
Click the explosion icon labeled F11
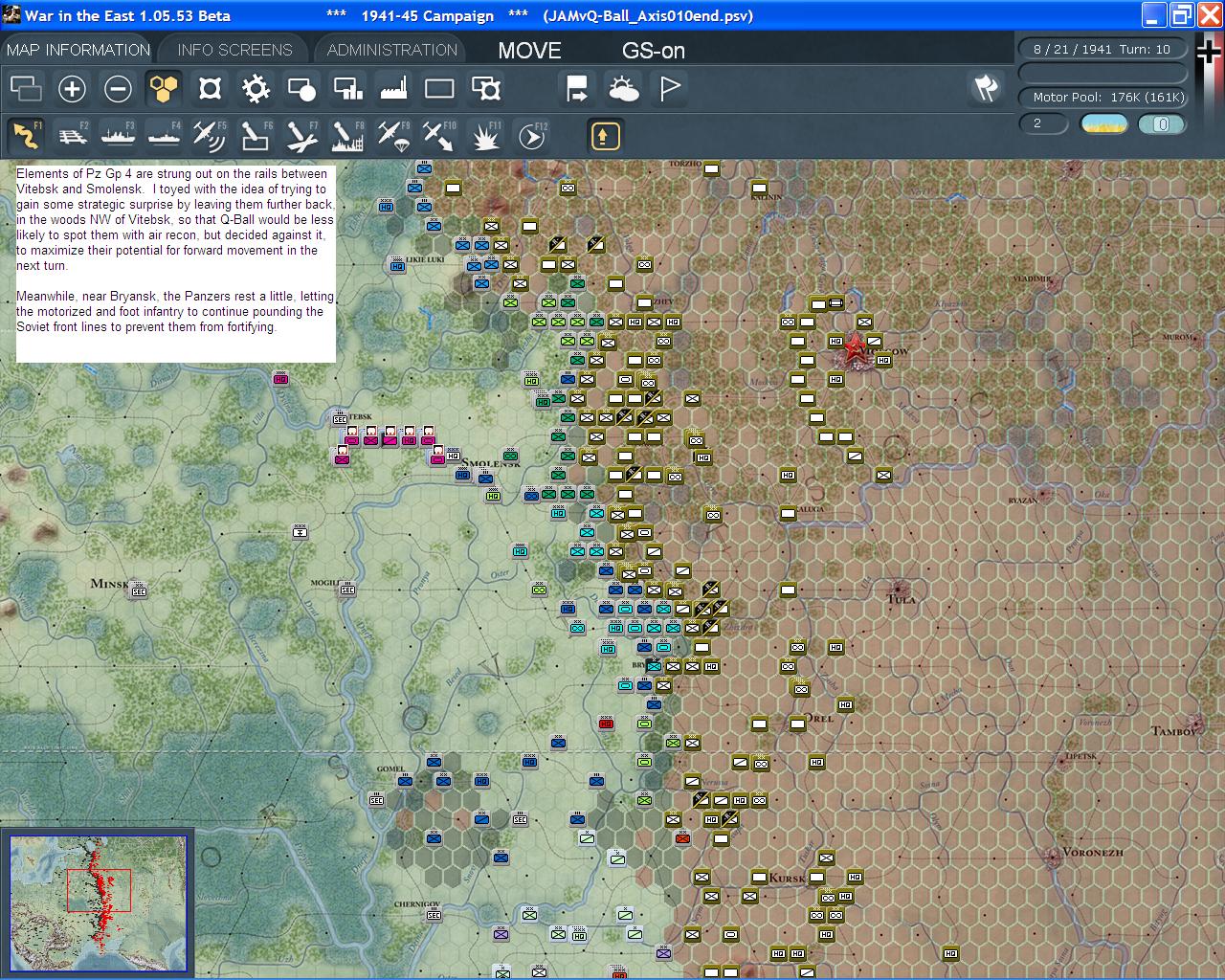485,136
